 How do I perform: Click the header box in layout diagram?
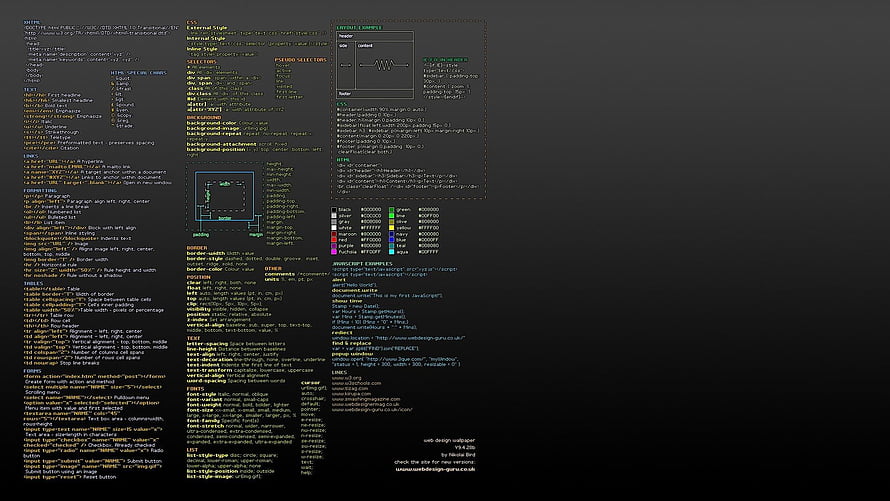375,36
